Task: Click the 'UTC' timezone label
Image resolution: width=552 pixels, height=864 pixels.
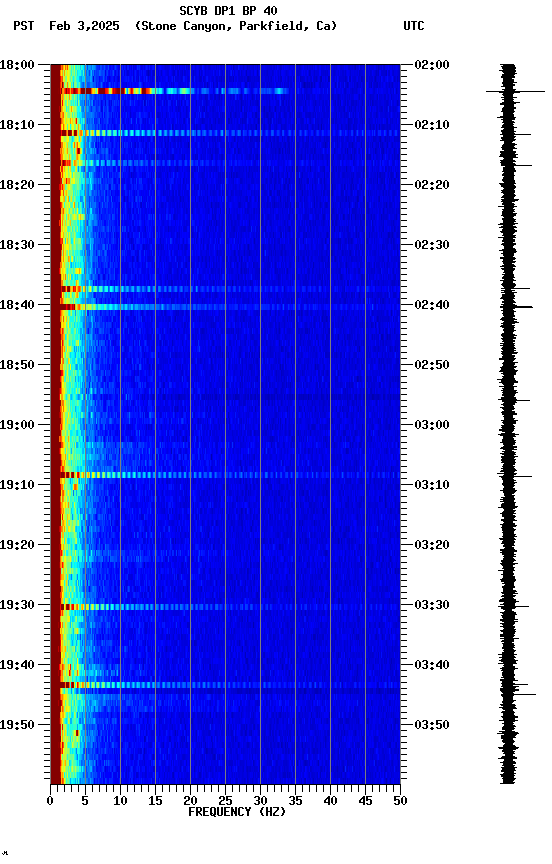Action: (x=414, y=26)
